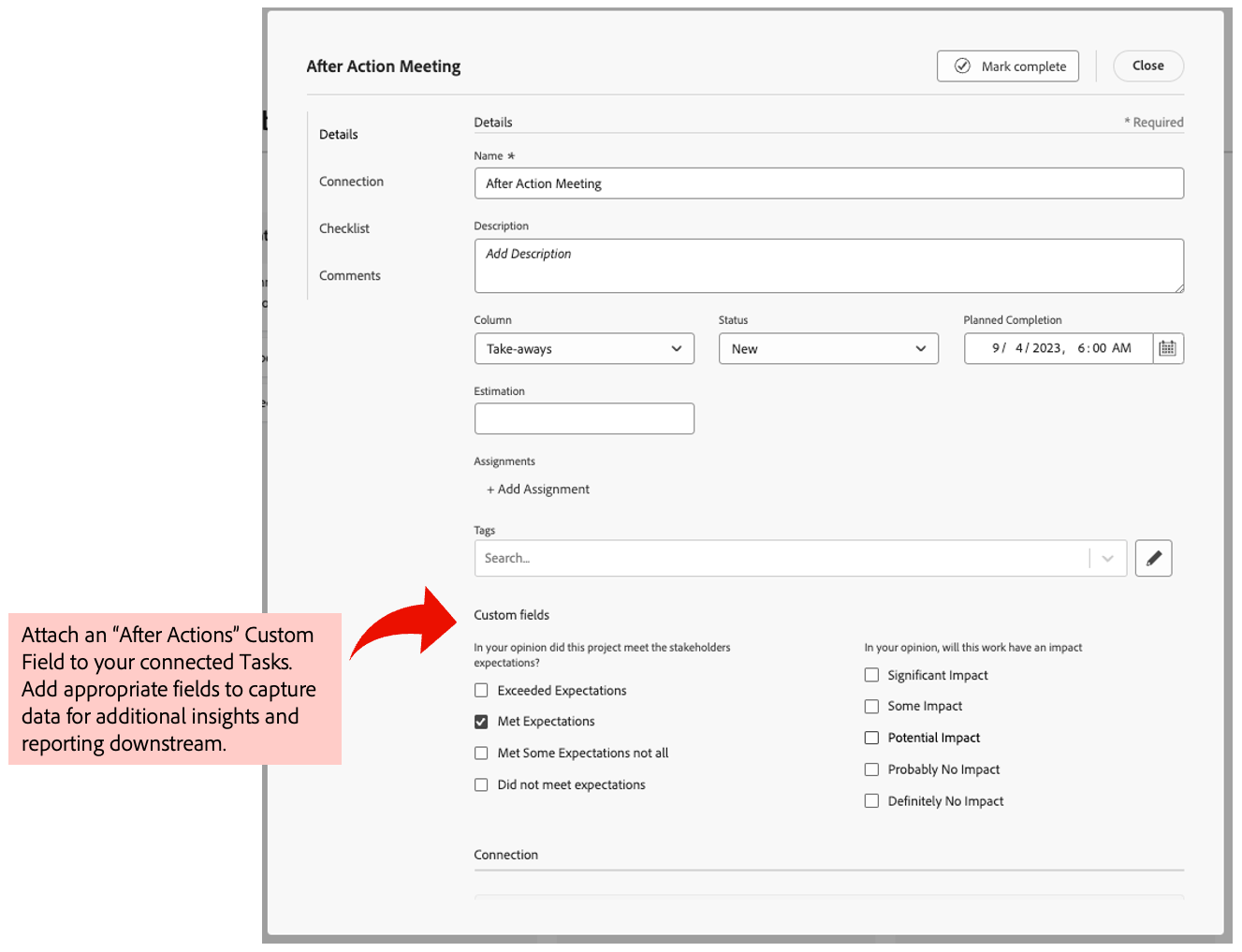Uncheck the Met Expectations checkbox

click(x=481, y=721)
